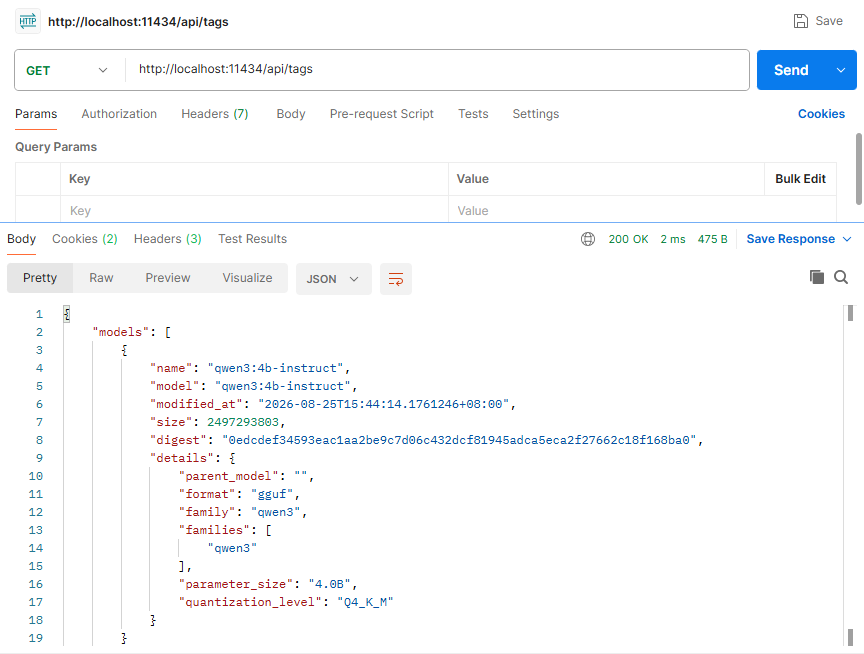Open the Test Results tab
The height and width of the screenshot is (654, 864).
coord(252,239)
